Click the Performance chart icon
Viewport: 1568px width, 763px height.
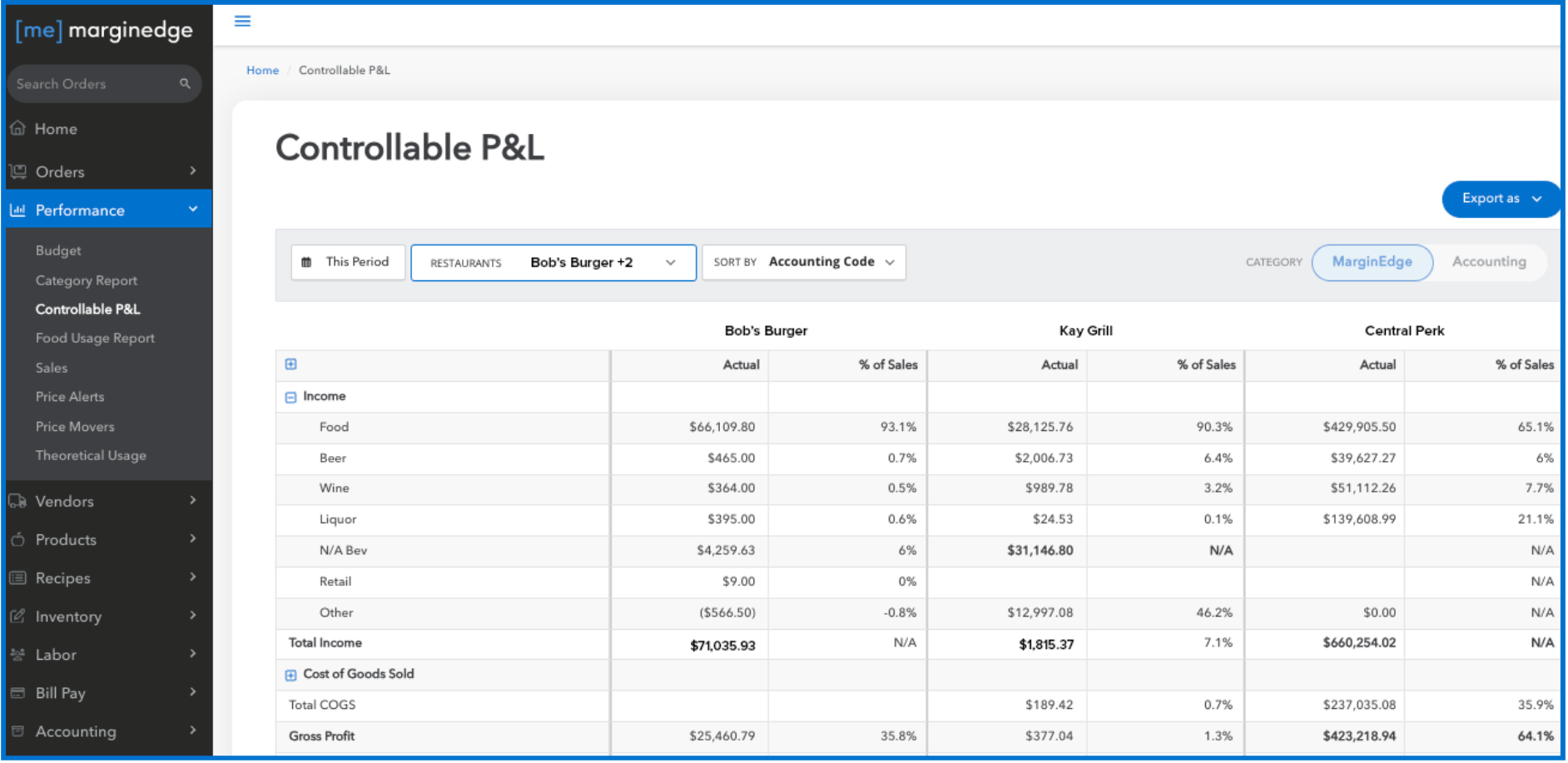(x=17, y=210)
